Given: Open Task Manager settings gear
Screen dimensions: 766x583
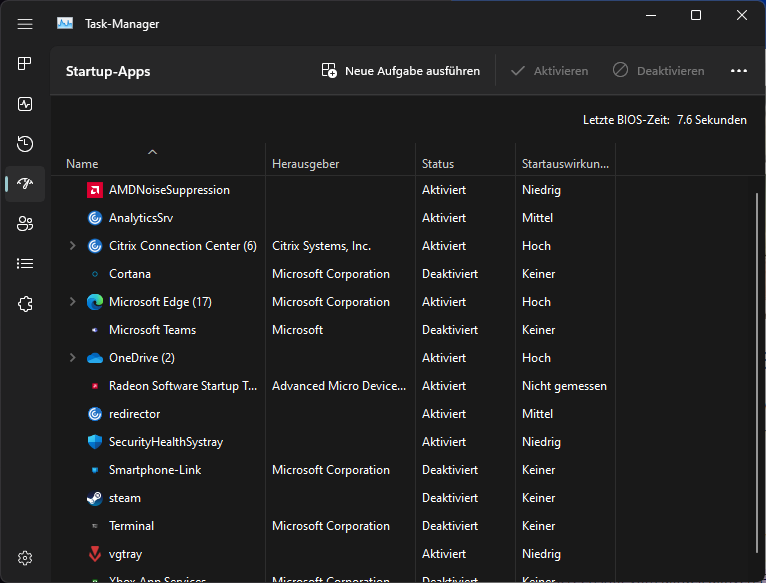Looking at the screenshot, I should point(25,558).
